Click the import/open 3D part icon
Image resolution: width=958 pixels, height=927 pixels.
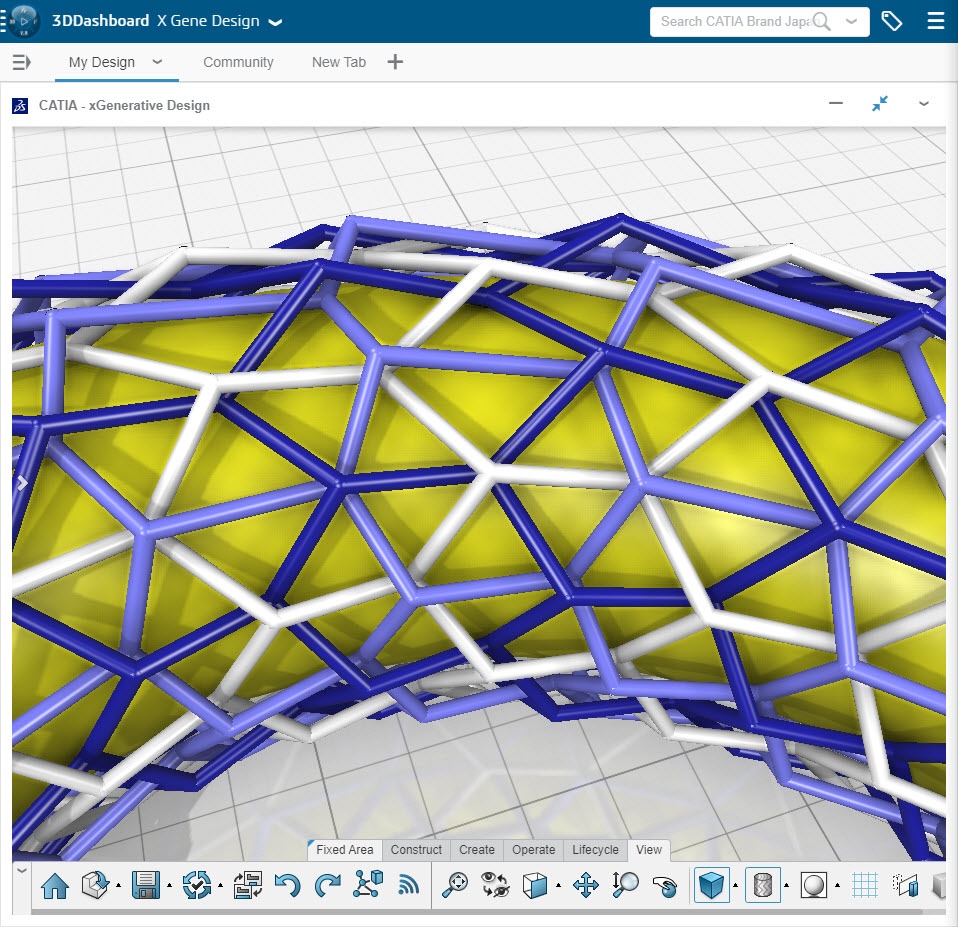95,885
